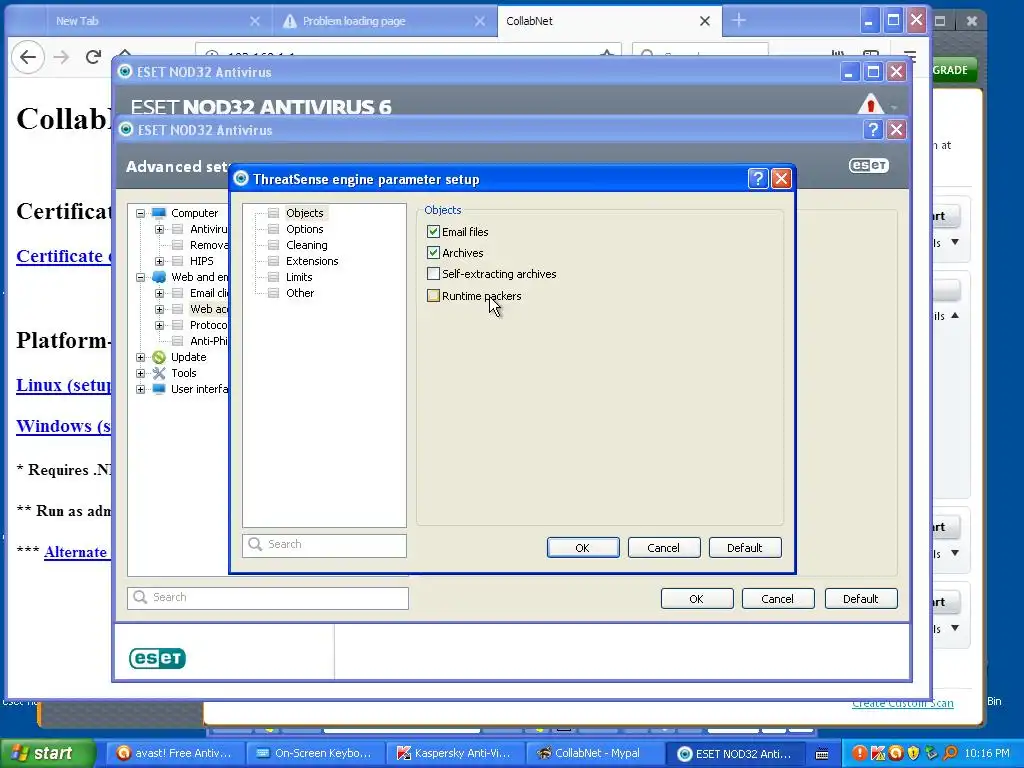Open the Windows Start menu

46,753
